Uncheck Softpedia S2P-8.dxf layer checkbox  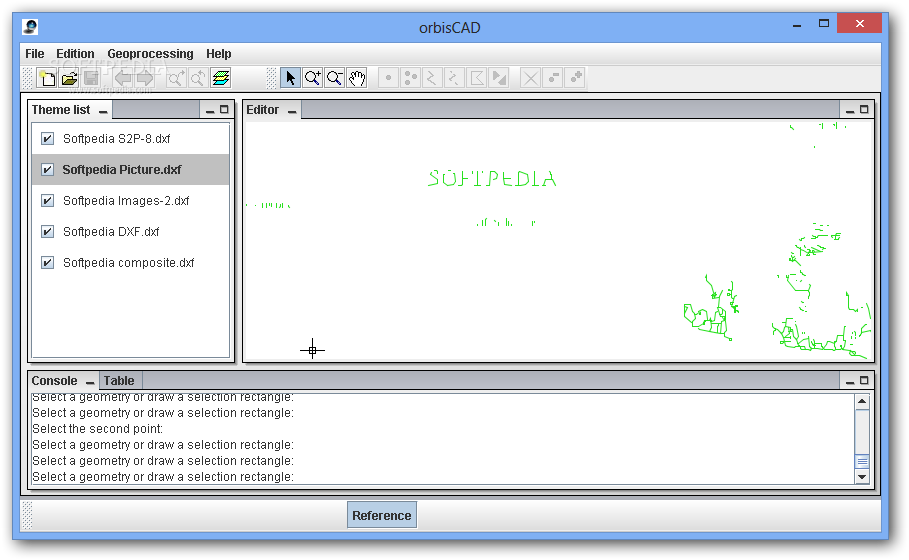pyautogui.click(x=48, y=139)
